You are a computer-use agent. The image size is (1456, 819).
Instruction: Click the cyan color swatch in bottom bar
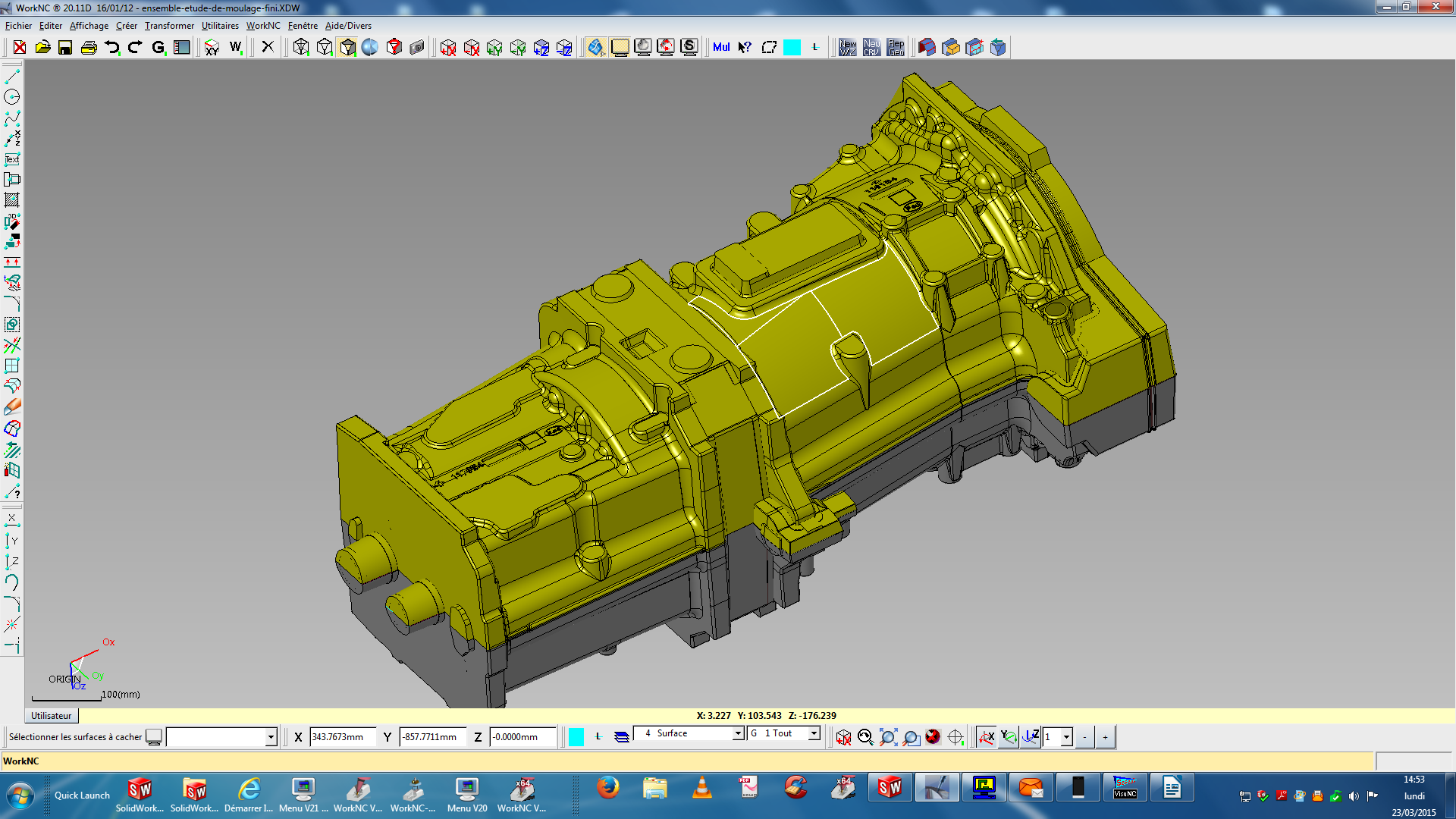coord(576,736)
